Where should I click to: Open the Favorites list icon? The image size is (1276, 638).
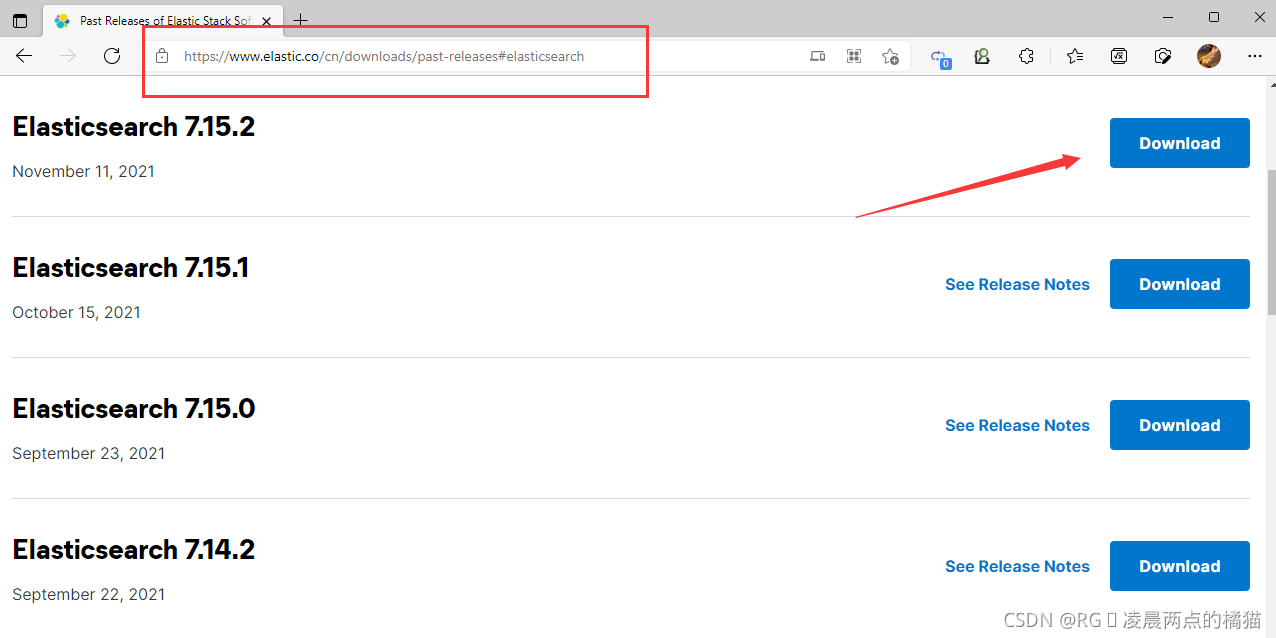[1074, 56]
